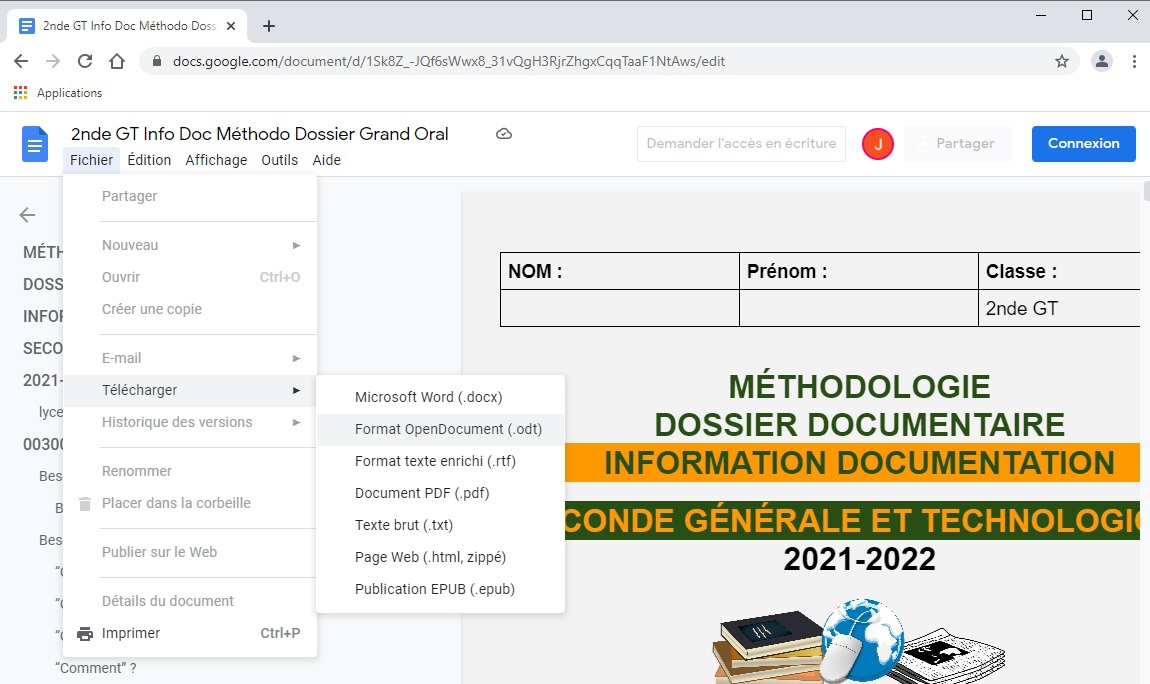Bookmark page with the star icon
The image size is (1150, 684).
pos(1062,61)
